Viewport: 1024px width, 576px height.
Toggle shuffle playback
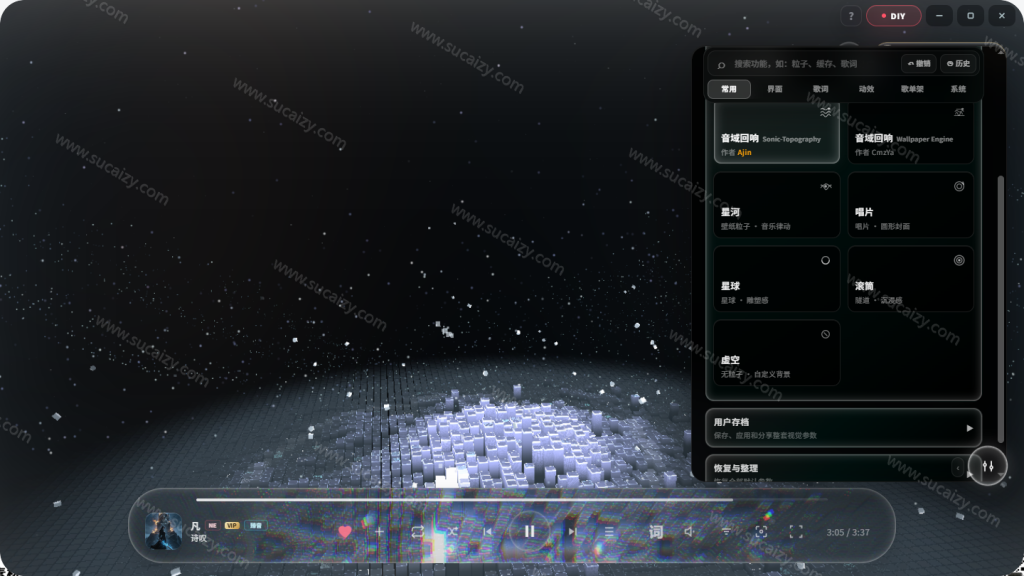click(x=452, y=532)
